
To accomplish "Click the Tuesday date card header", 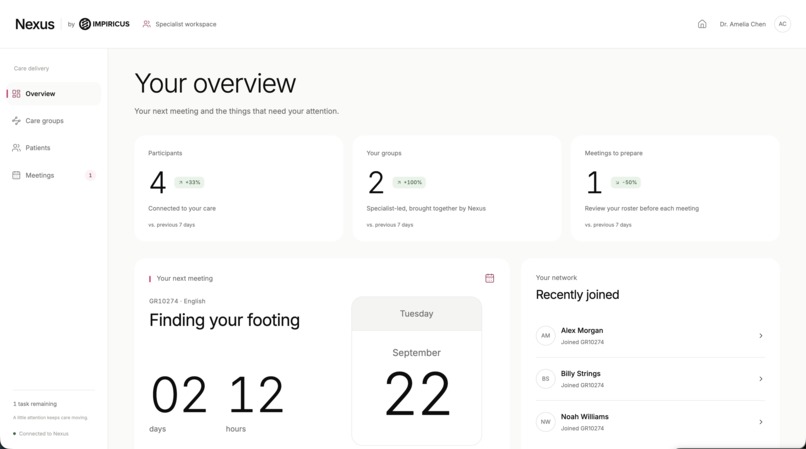I will point(416,314).
